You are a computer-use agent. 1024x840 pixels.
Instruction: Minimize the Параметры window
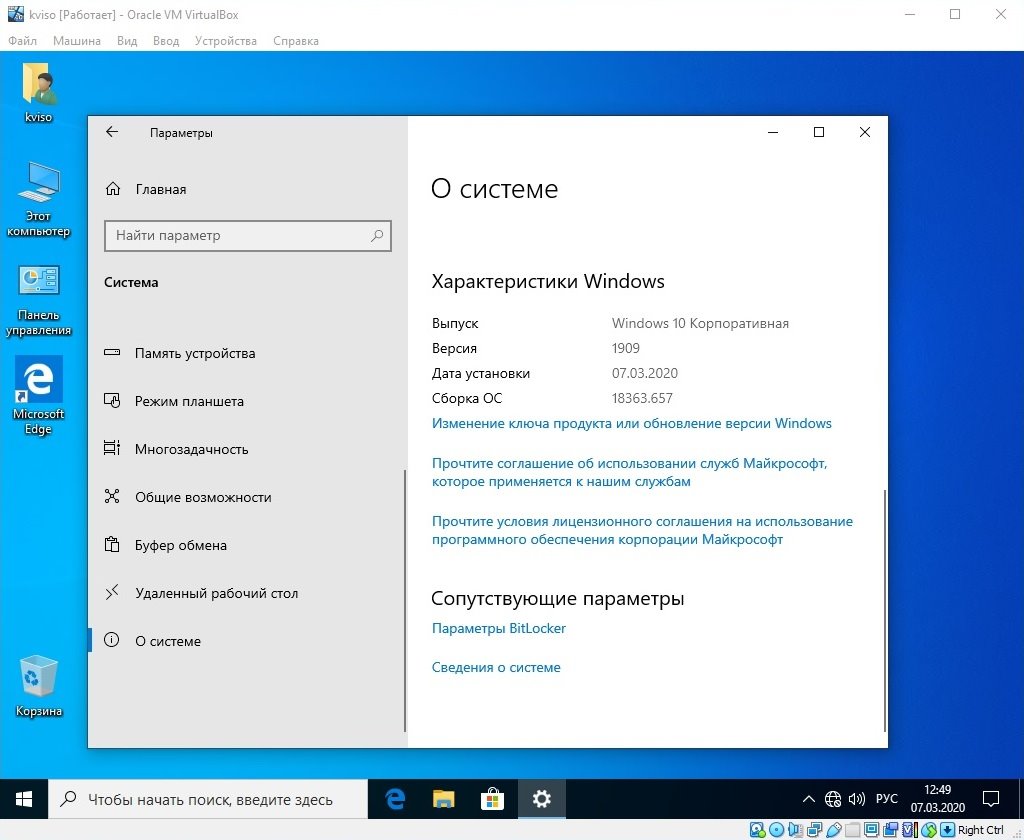pos(773,132)
